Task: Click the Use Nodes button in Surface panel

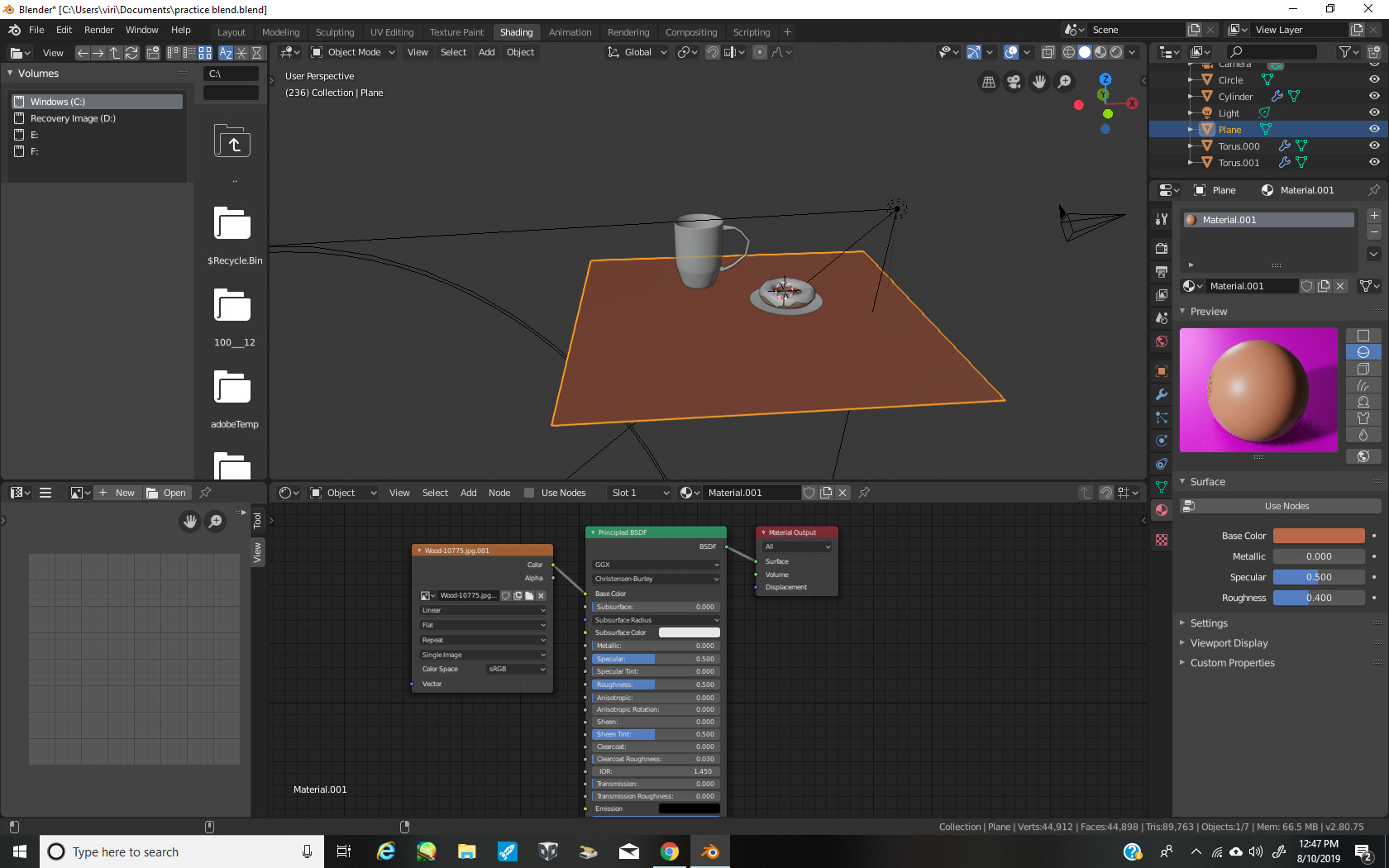Action: click(x=1279, y=505)
